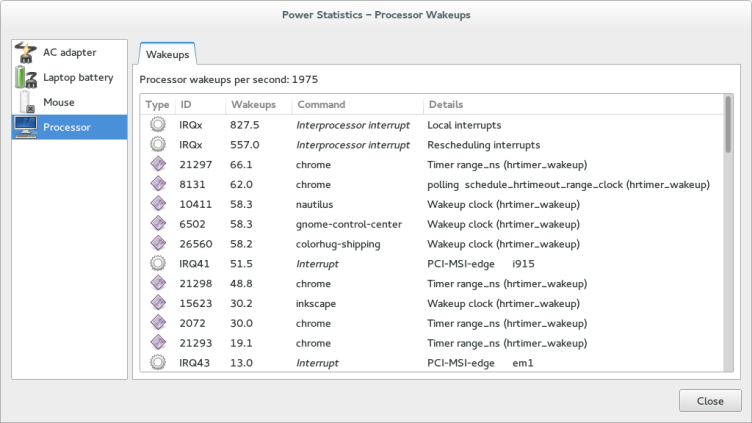The height and width of the screenshot is (423, 752).
Task: Click diamond icon next to inkscape row
Action: click(157, 303)
